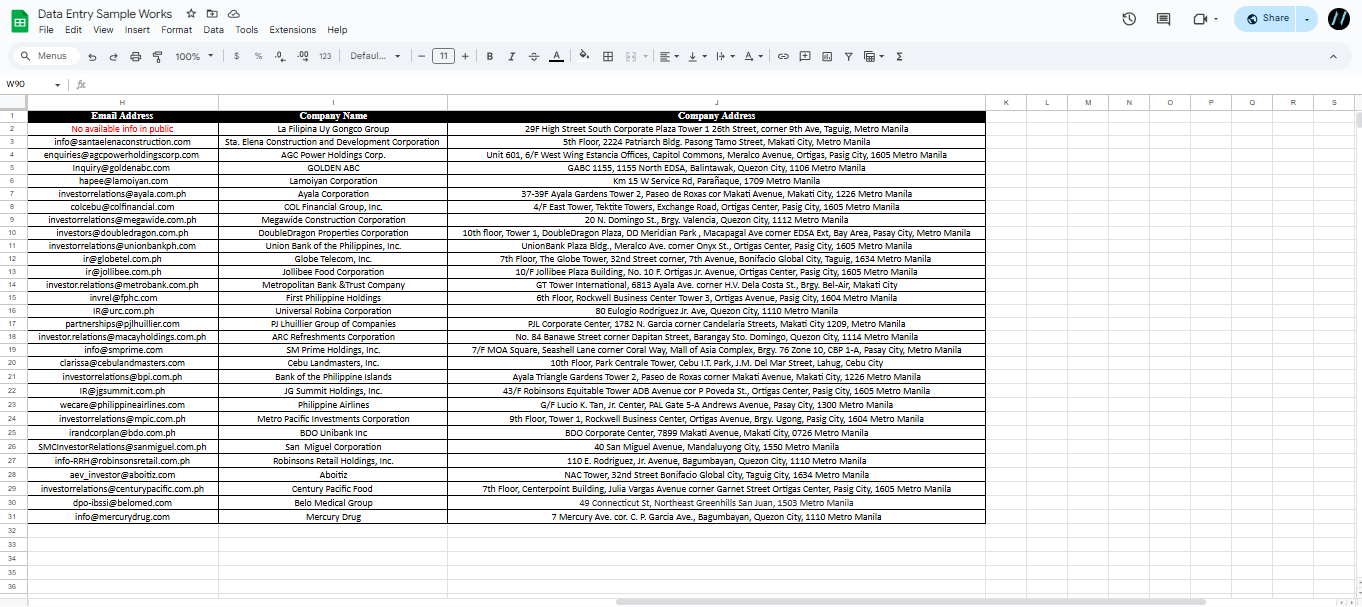Increase font size with plus
The height and width of the screenshot is (607, 1362).
tap(465, 57)
